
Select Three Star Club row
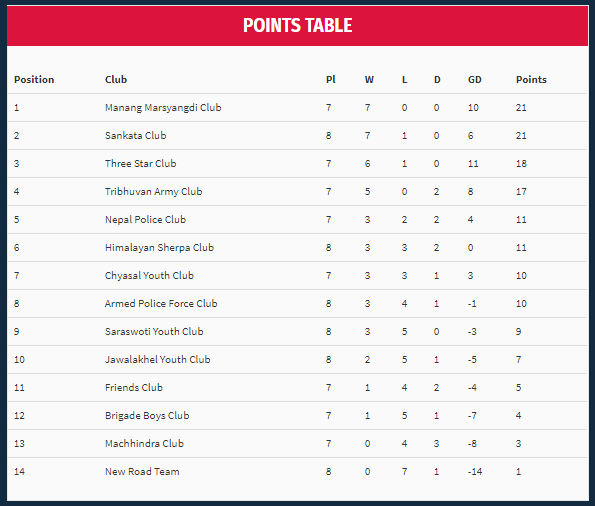(297, 164)
